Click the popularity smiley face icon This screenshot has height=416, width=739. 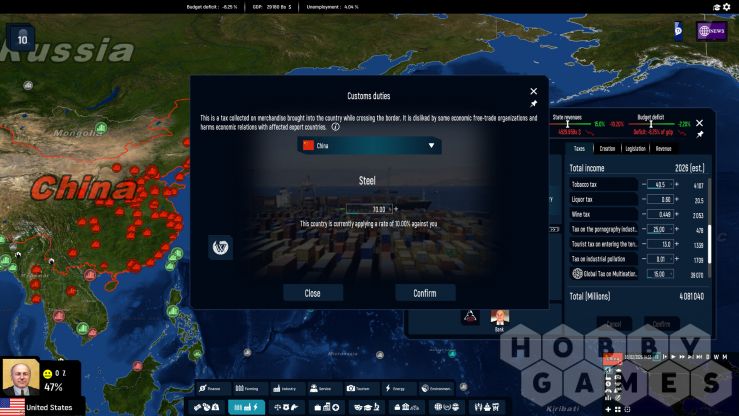coord(48,374)
